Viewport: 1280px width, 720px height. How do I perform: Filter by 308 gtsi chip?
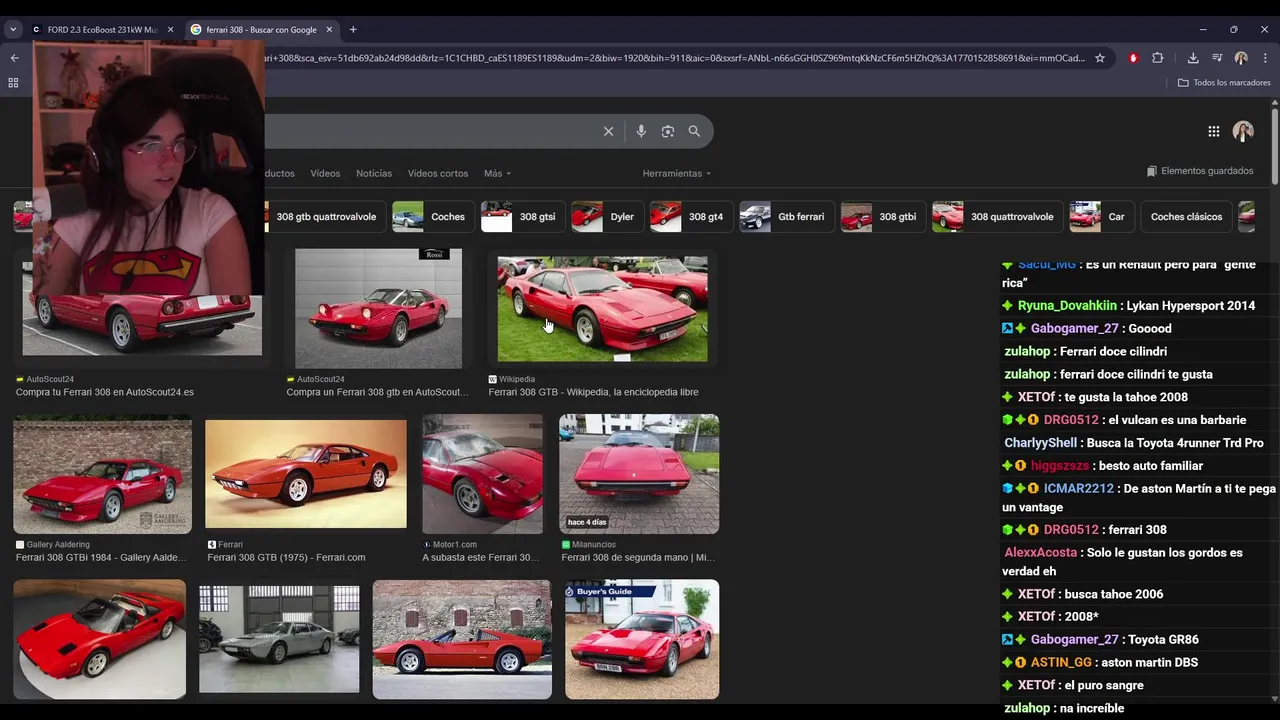coord(522,216)
